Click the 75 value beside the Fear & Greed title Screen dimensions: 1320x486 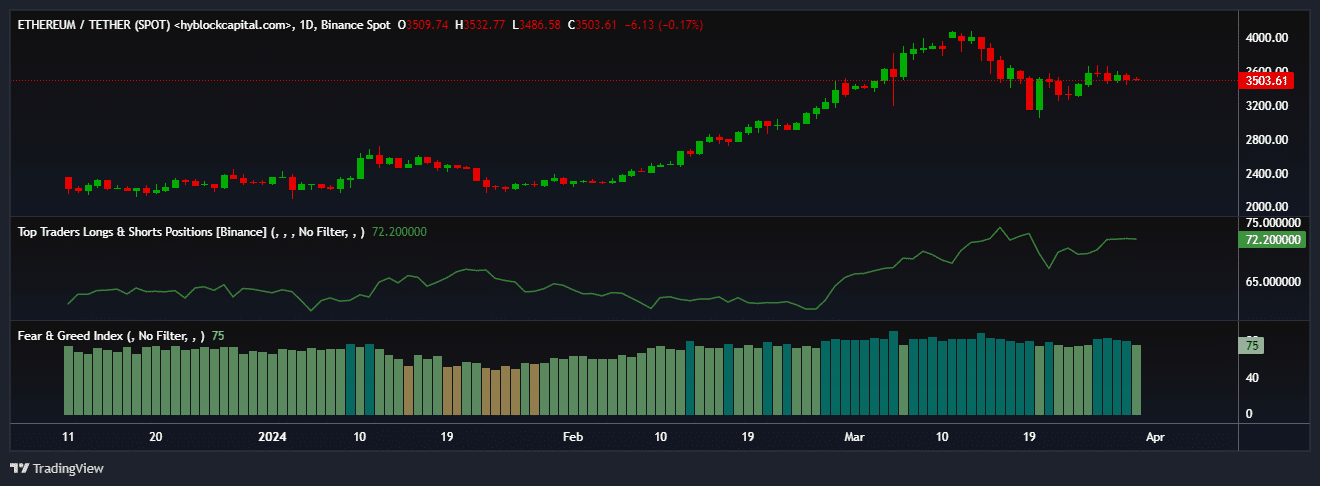218,336
